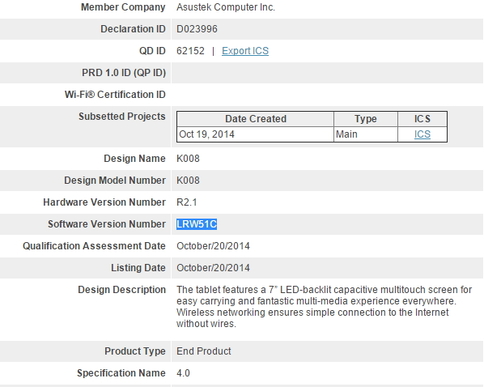Click the Design Model Number value K008

click(188, 180)
